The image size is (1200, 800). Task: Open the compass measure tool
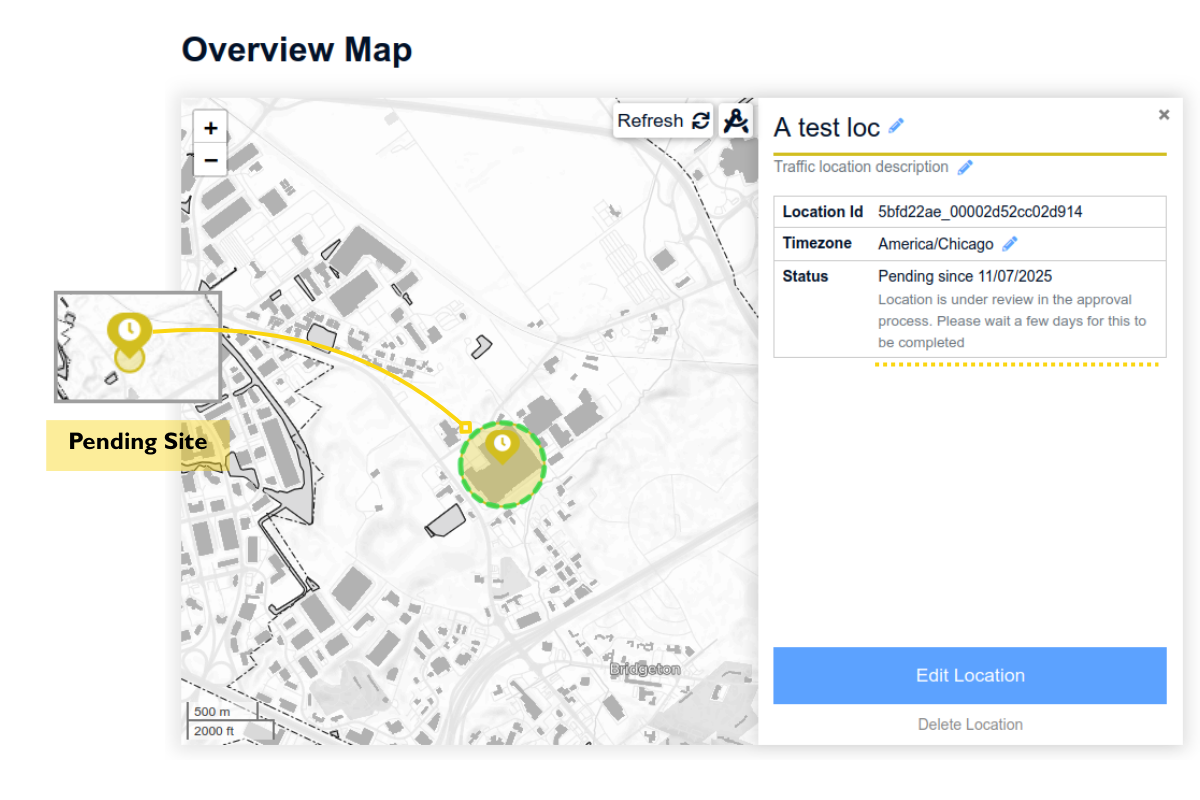(736, 121)
